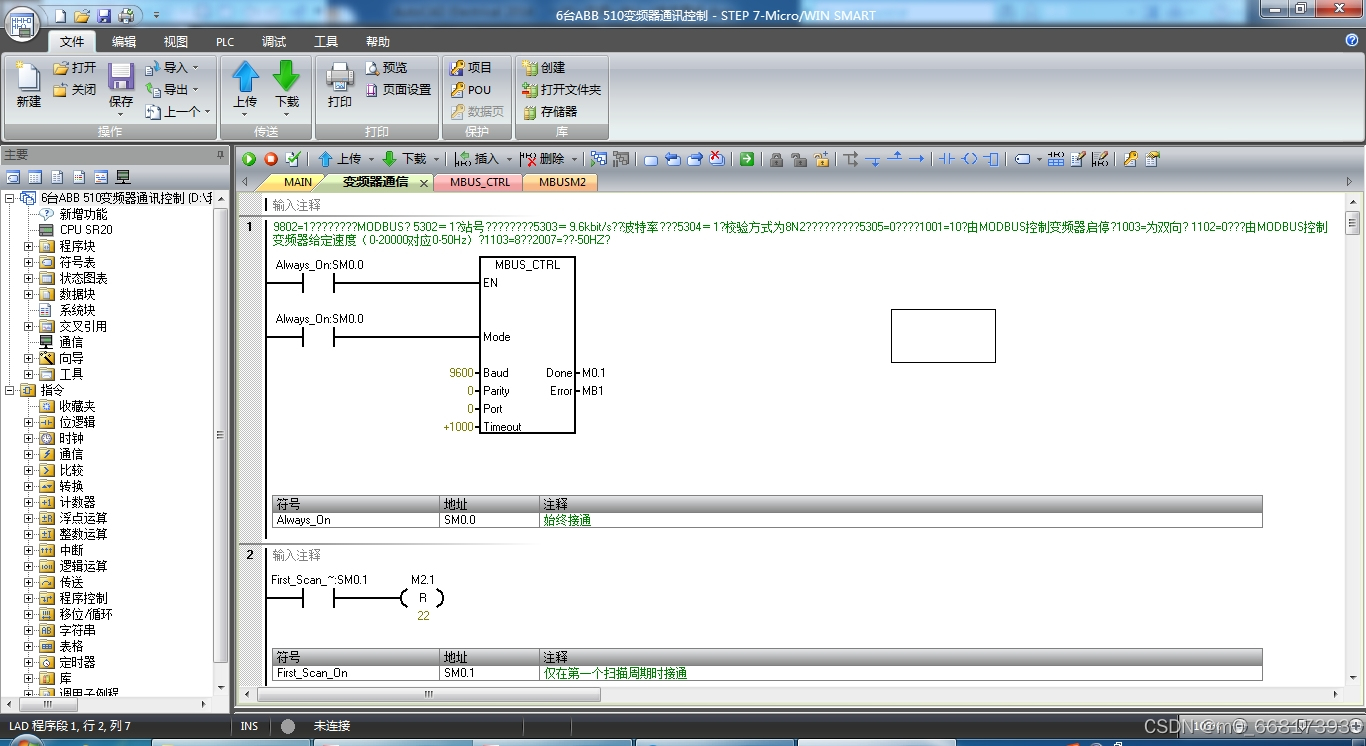The height and width of the screenshot is (746, 1366).
Task: Click the ribbon 打印 printer icon
Action: pyautogui.click(x=340, y=77)
